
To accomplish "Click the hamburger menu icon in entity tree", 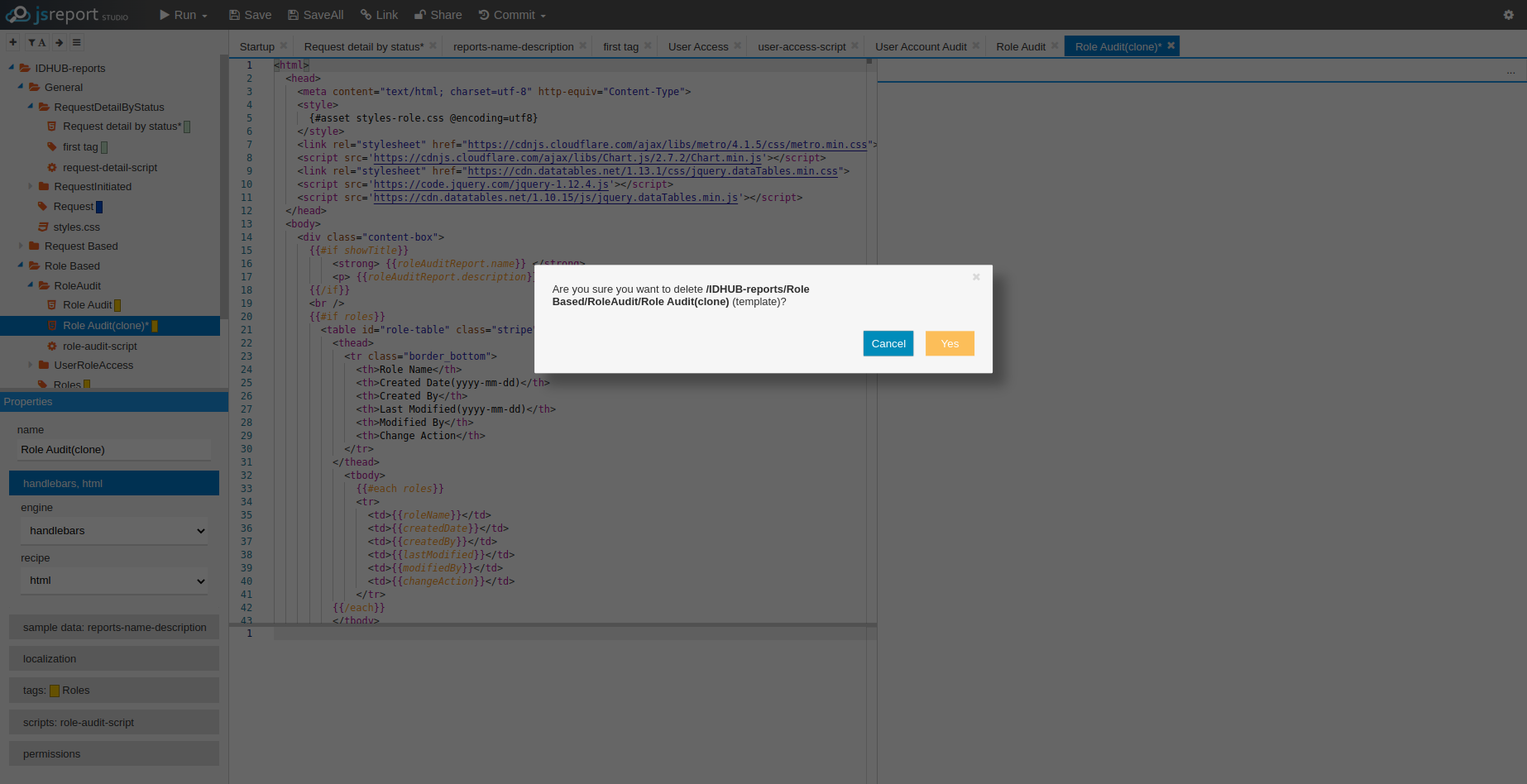I will coord(77,42).
